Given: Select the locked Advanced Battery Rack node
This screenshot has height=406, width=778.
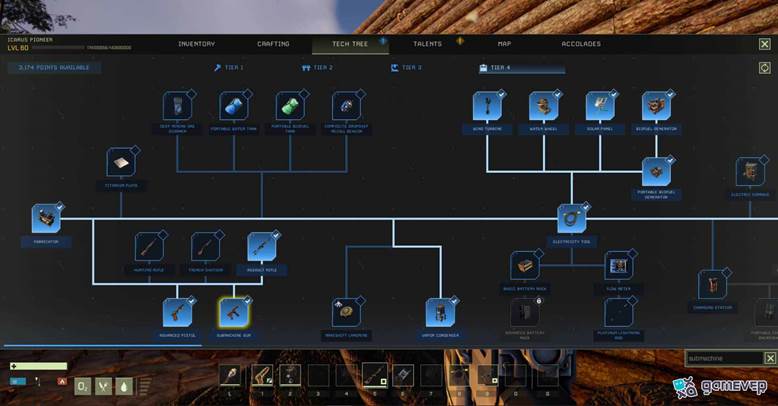Looking at the screenshot, I should pyautogui.click(x=525, y=313).
